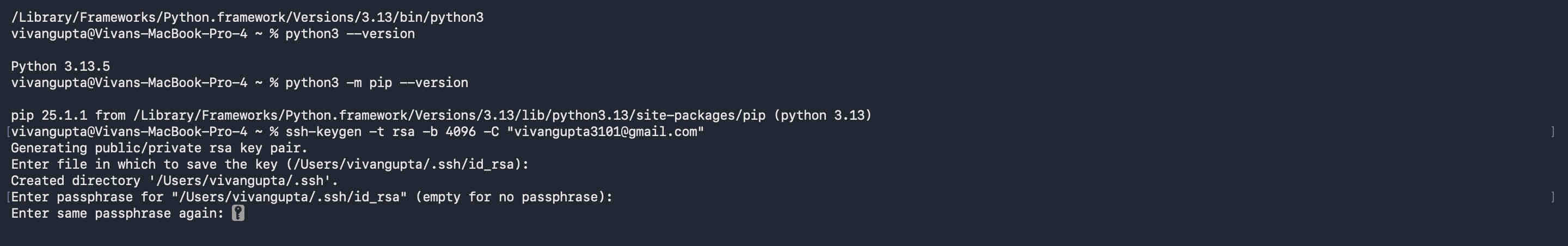This screenshot has width=1568, height=246.
Task: Click the key icon at passphrase prompt
Action: pos(238,213)
